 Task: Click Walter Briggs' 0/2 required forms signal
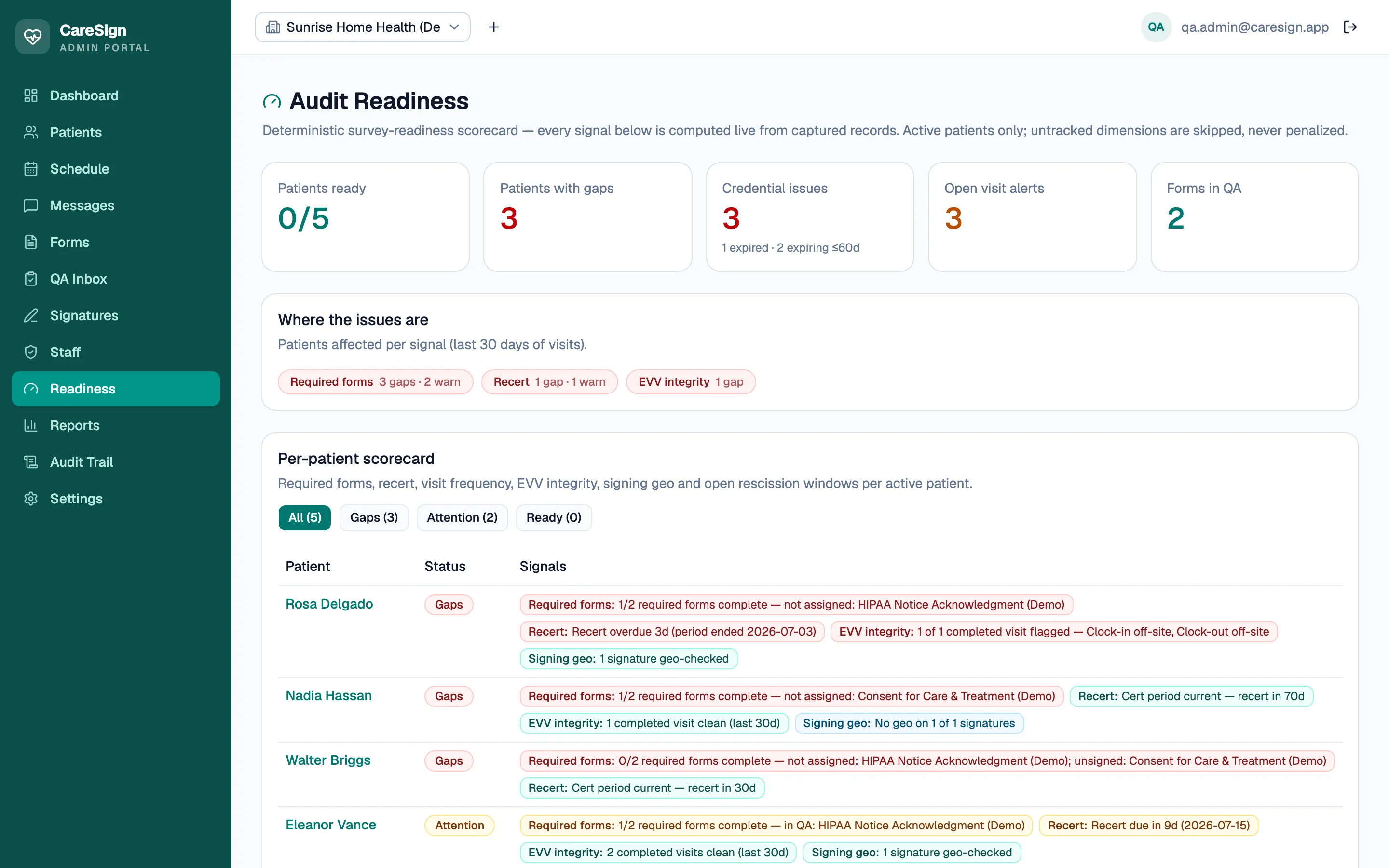click(x=927, y=760)
